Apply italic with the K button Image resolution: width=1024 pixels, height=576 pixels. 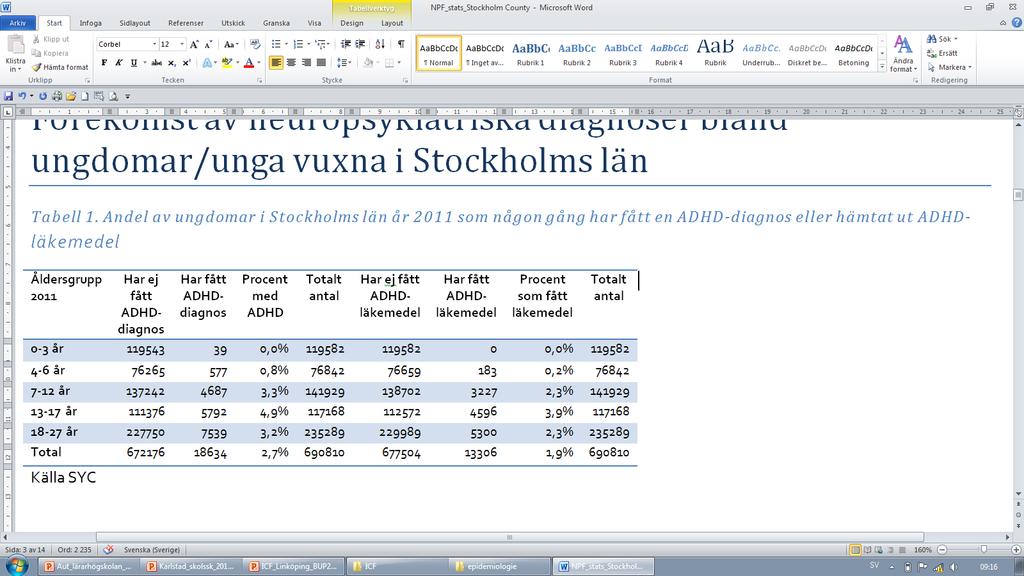[118, 63]
